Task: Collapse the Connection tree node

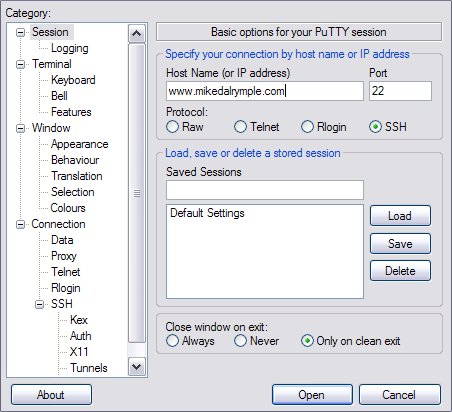Action: pos(21,224)
